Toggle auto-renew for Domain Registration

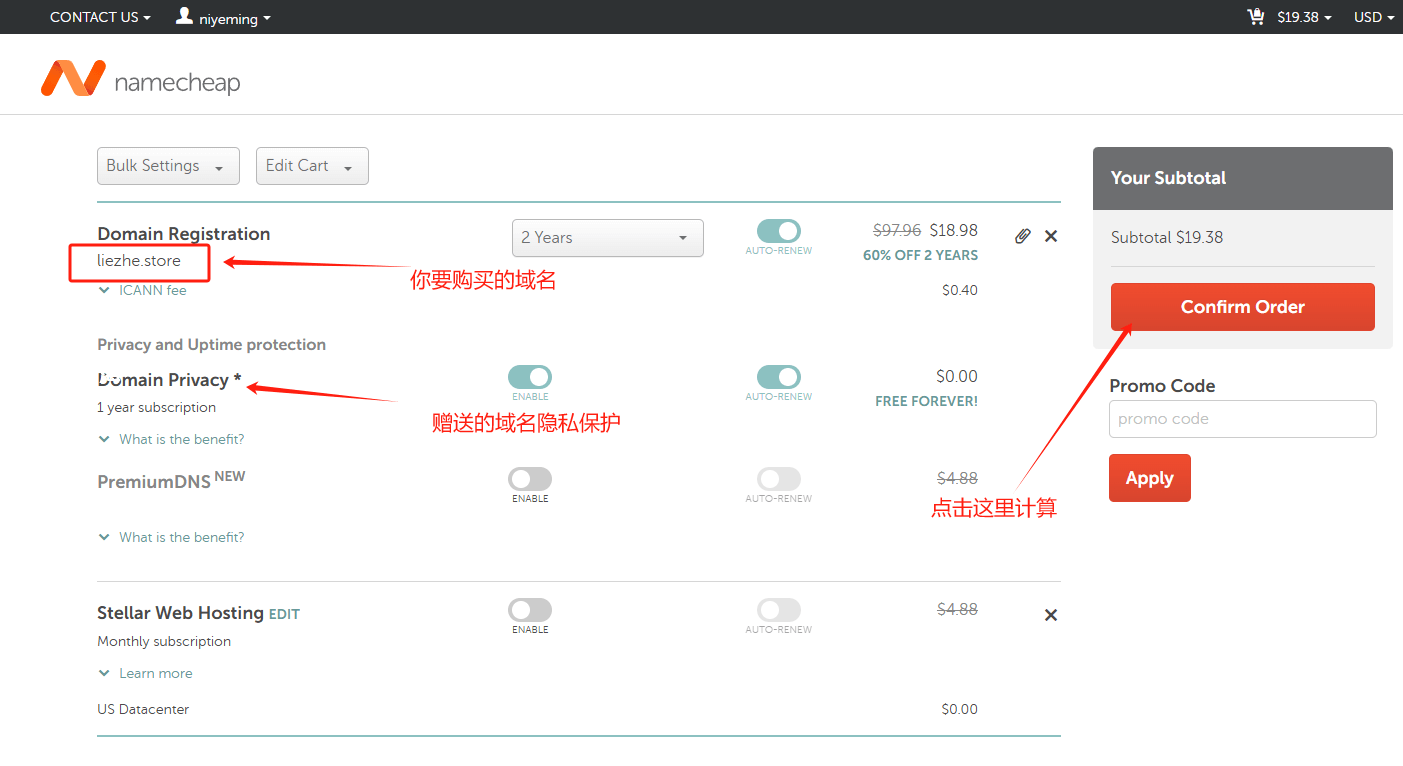[779, 231]
